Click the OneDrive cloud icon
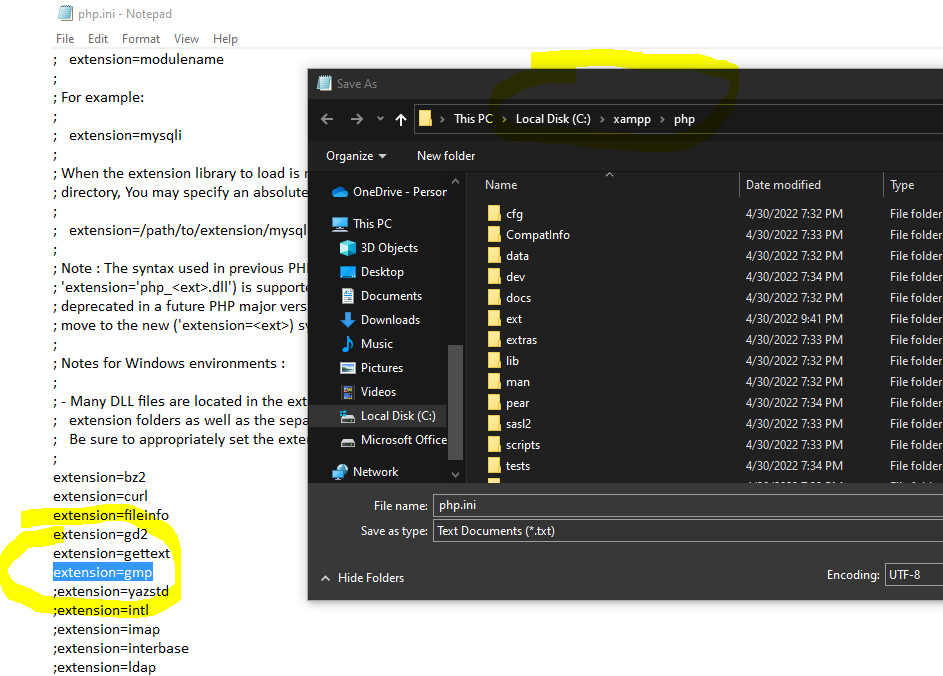Screen dimensions: 943x676 [340, 192]
